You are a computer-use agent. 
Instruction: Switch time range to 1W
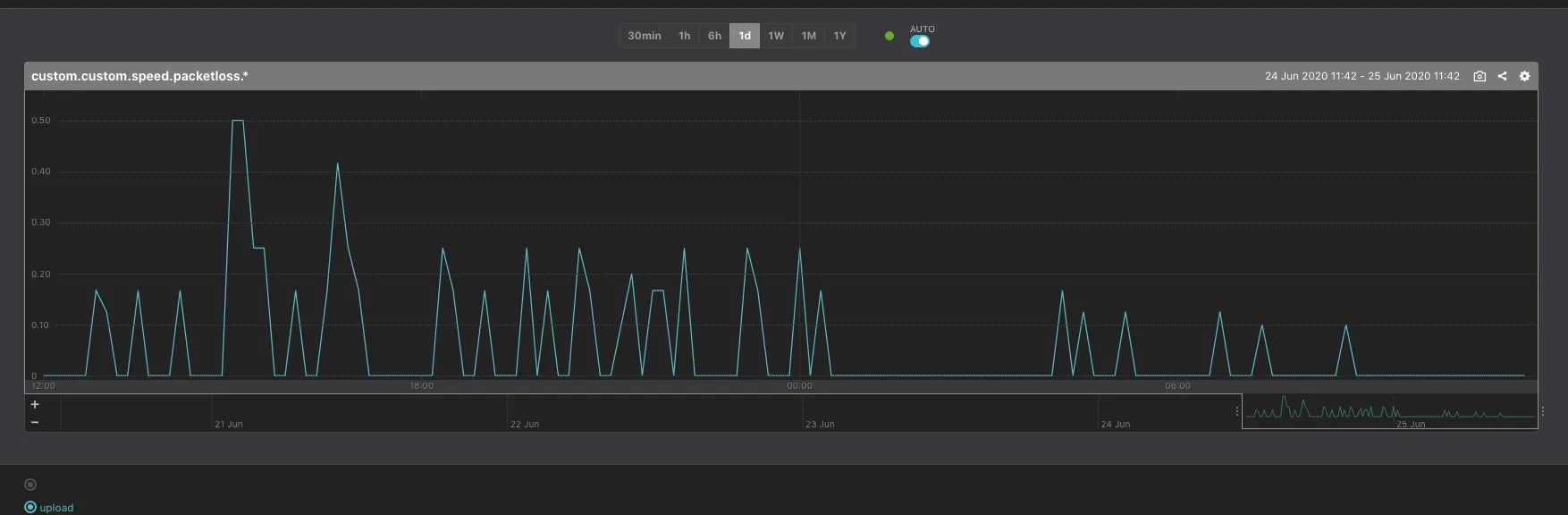[x=775, y=36]
